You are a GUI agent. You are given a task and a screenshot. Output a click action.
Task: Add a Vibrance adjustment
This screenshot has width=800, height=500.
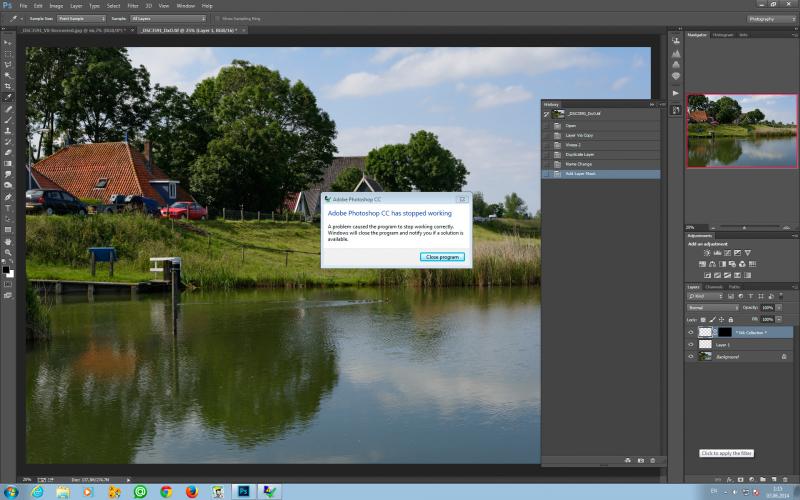(747, 253)
